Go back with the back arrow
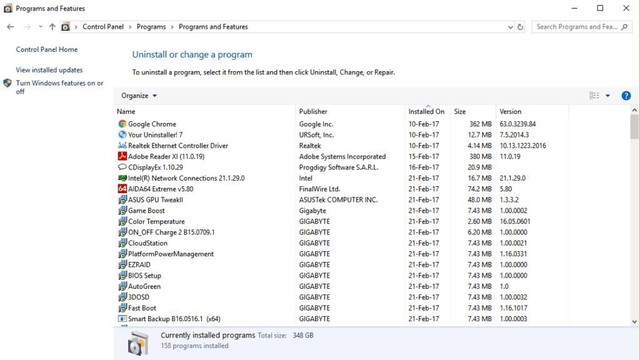 pos(10,27)
